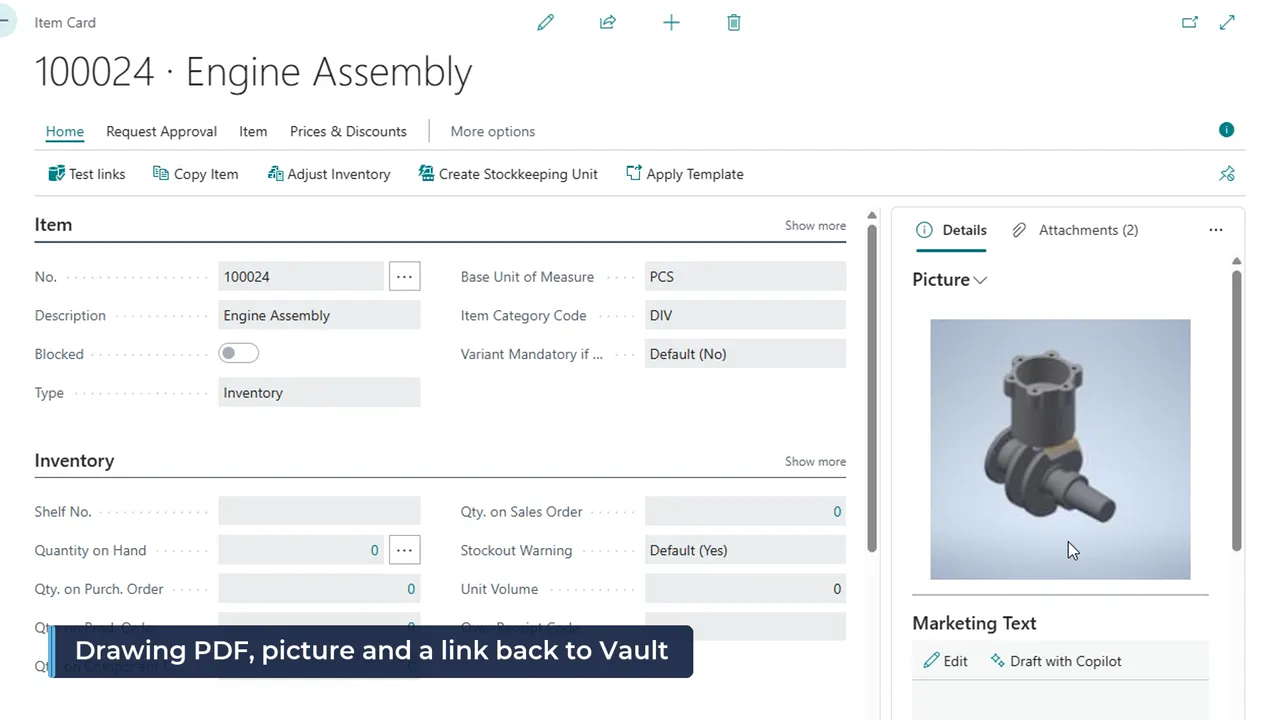
Task: Click More options
Action: coord(493,131)
